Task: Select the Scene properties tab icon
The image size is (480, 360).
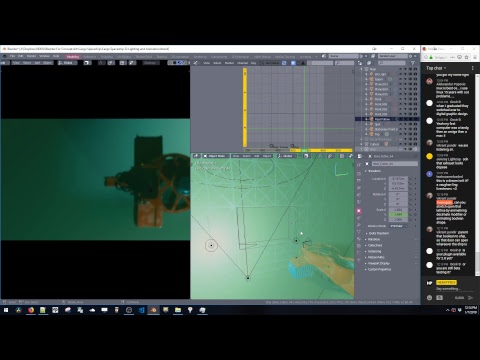Action: (359, 195)
